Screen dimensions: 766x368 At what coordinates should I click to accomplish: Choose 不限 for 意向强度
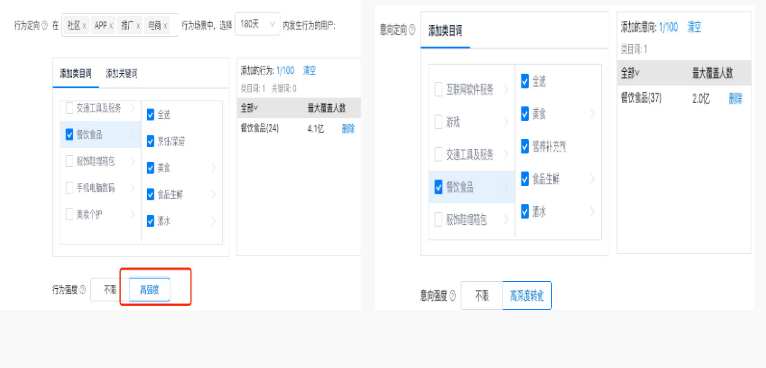pos(482,296)
